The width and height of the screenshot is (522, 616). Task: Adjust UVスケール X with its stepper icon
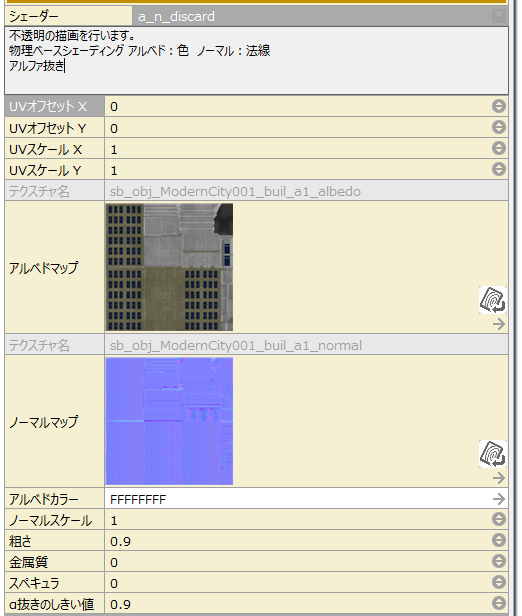pos(498,148)
